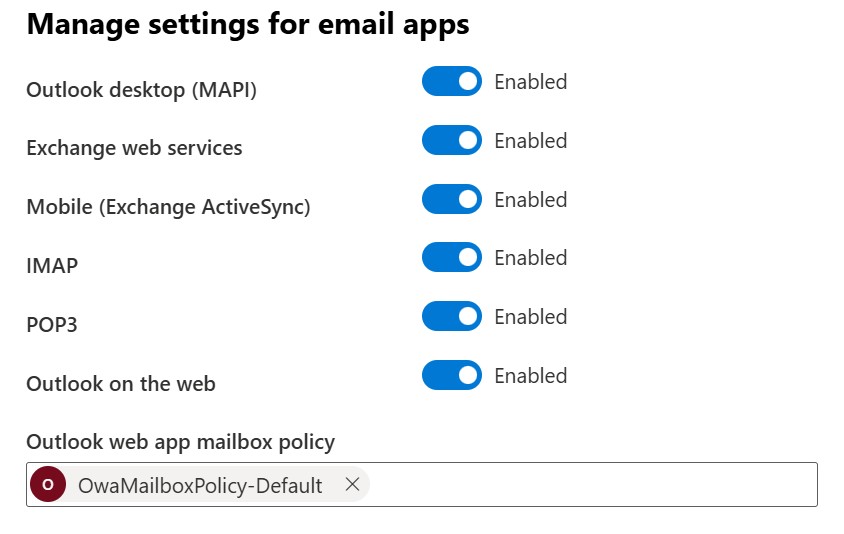This screenshot has height=534, width=844.
Task: Disable Exchange web services toggle
Action: coord(452,140)
